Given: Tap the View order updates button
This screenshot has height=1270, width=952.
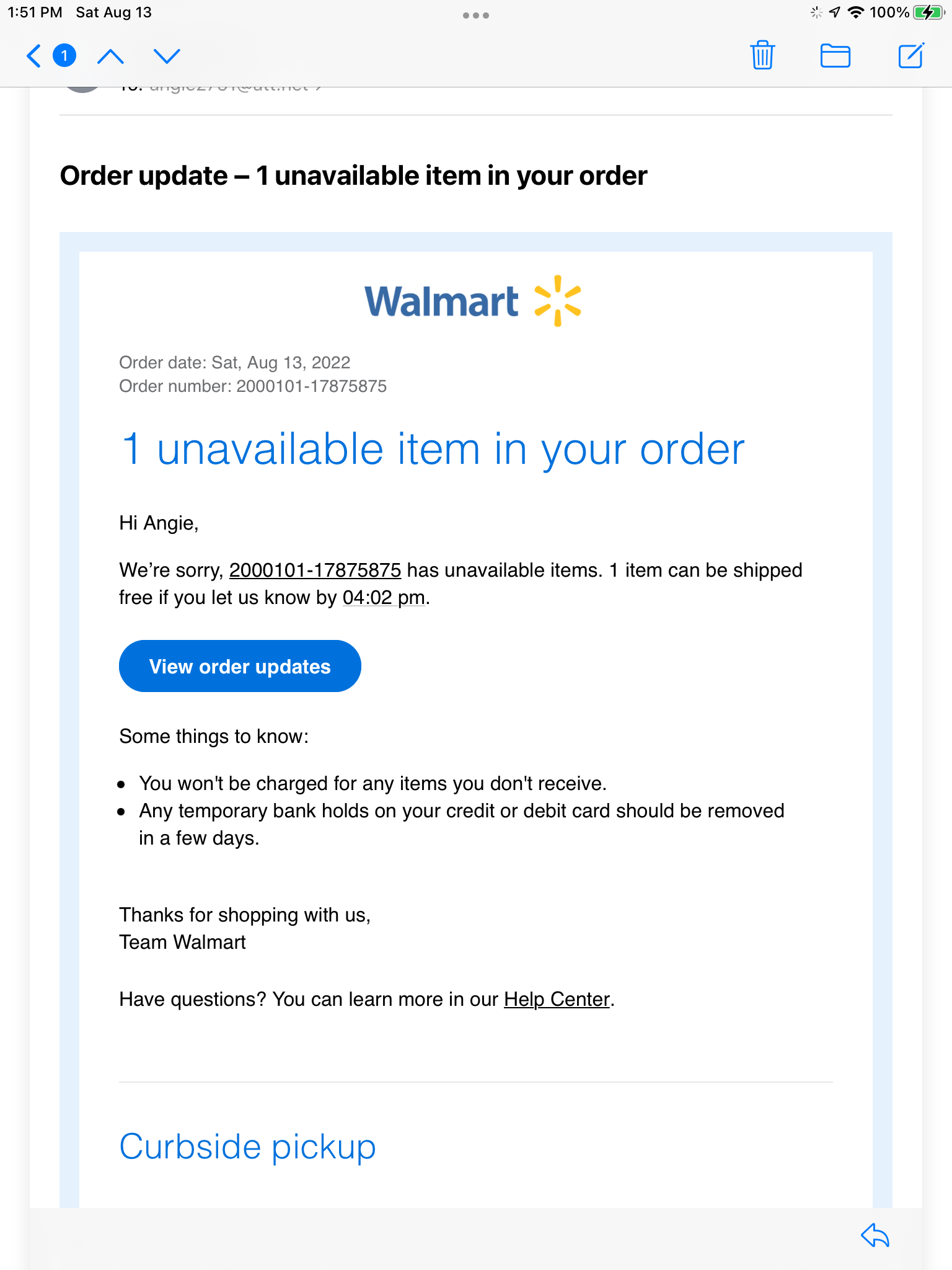Looking at the screenshot, I should coord(240,666).
